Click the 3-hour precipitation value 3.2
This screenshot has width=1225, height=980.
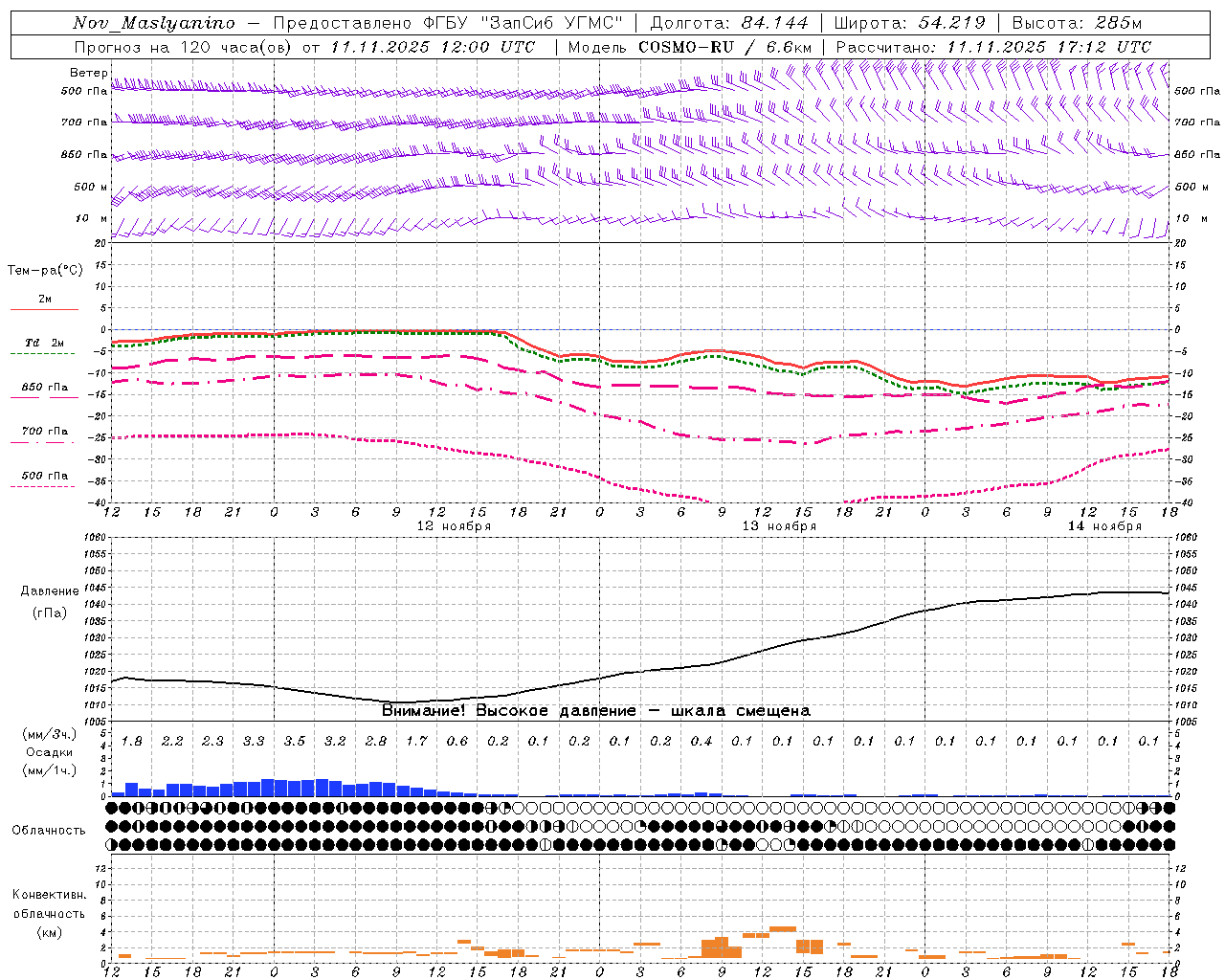click(335, 742)
